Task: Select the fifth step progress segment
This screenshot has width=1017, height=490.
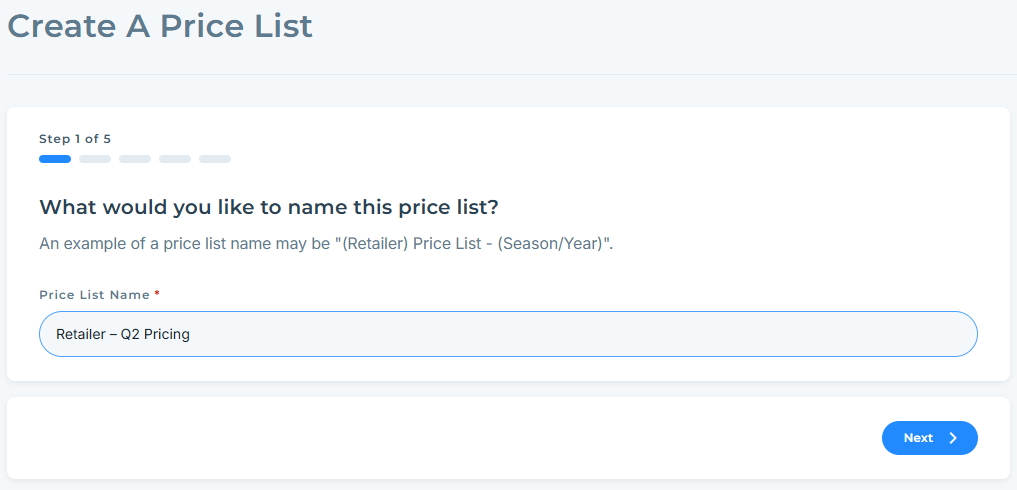Action: click(215, 159)
